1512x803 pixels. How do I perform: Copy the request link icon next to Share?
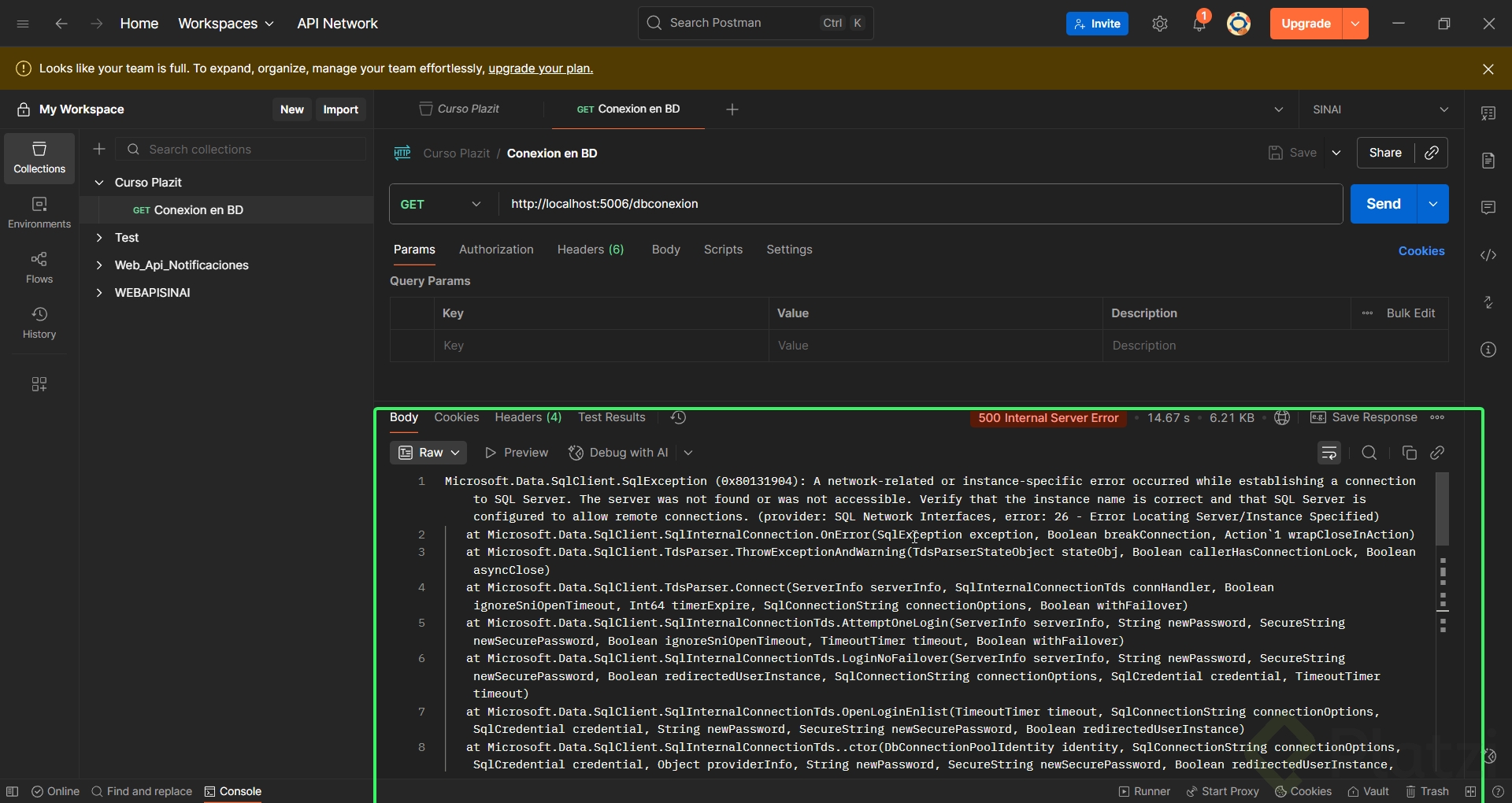(x=1432, y=153)
